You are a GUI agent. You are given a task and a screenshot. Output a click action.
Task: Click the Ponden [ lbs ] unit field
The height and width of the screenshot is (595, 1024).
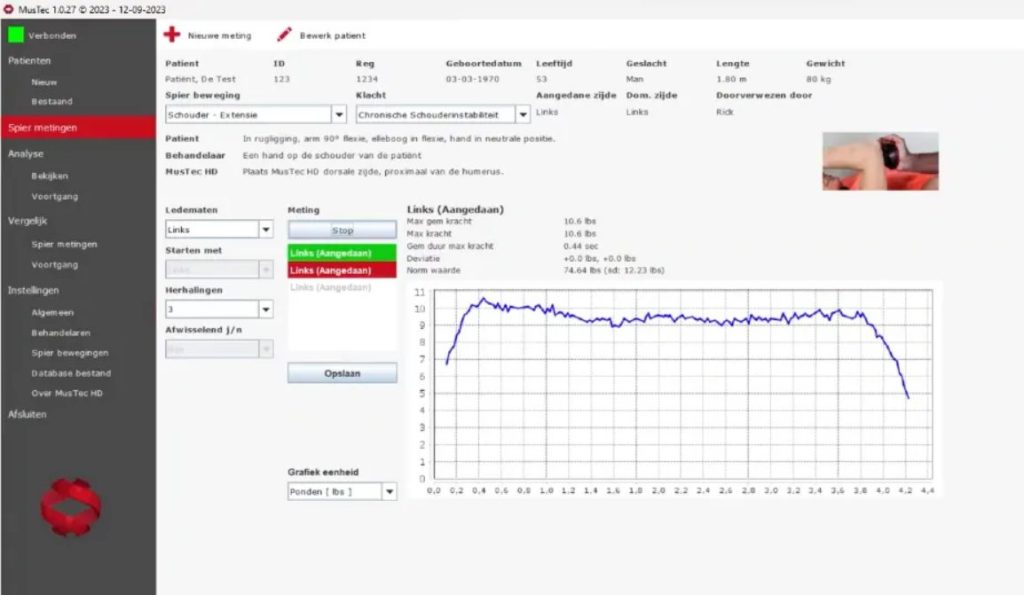click(335, 492)
